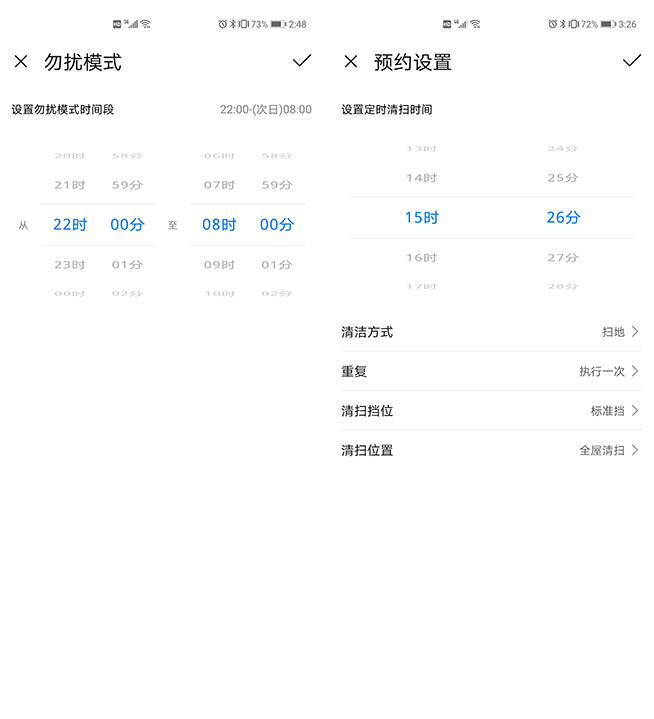This screenshot has height=719, width=654.
Task: Select 09时 in end hour picker
Action: [x=219, y=265]
